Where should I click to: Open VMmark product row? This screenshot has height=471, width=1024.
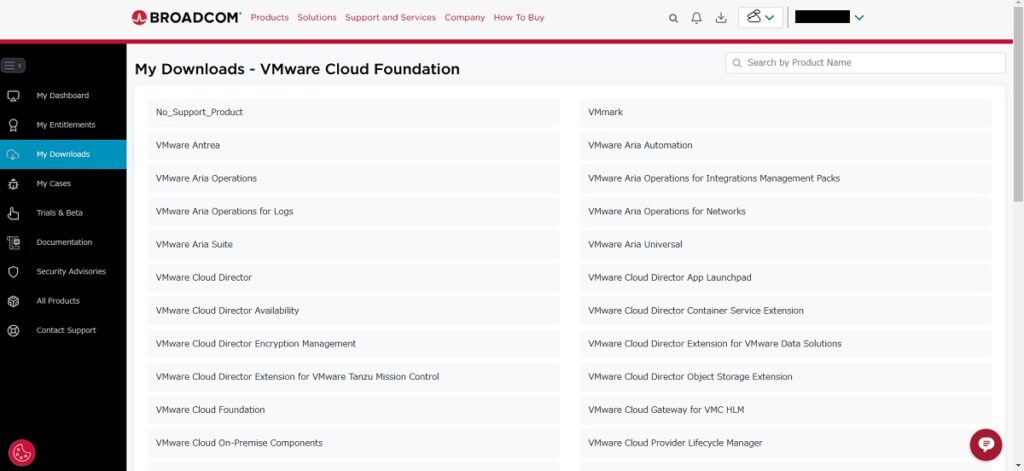coord(786,112)
